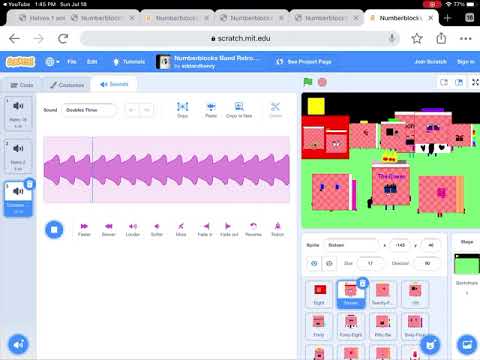
Task: Open the Choose a Sound button
Action: [x=18, y=344]
